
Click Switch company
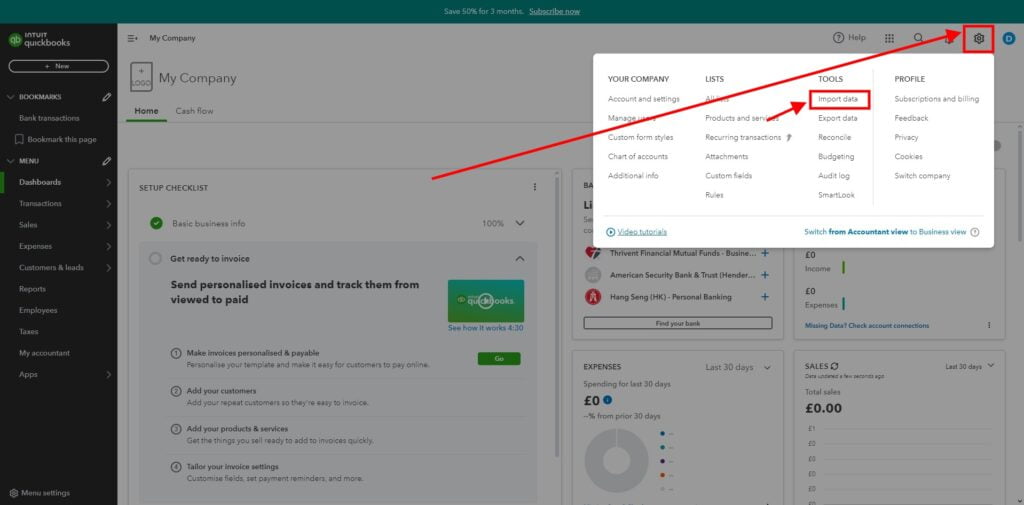coord(922,176)
